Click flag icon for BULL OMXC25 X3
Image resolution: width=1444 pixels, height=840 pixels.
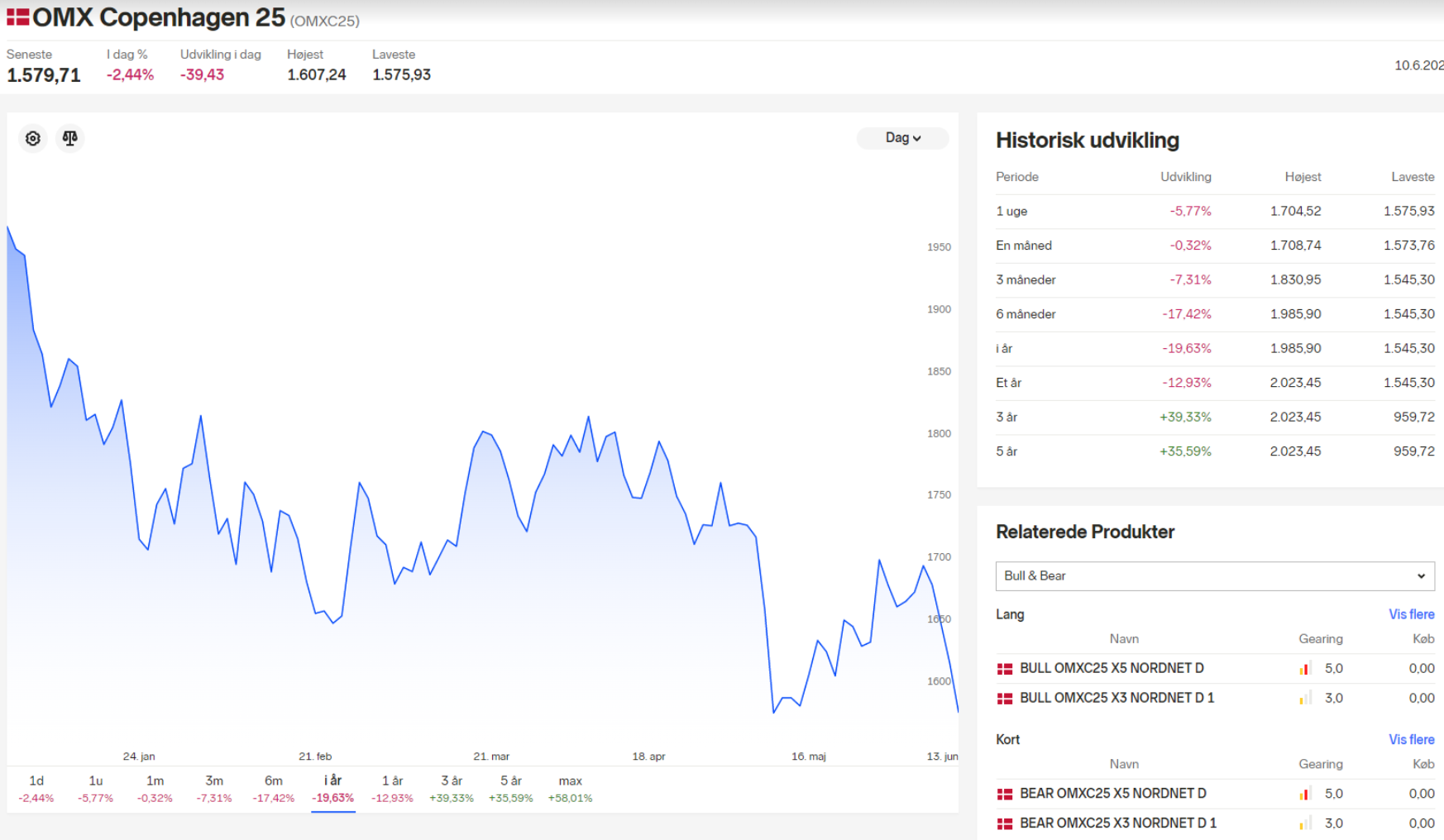pos(1005,699)
